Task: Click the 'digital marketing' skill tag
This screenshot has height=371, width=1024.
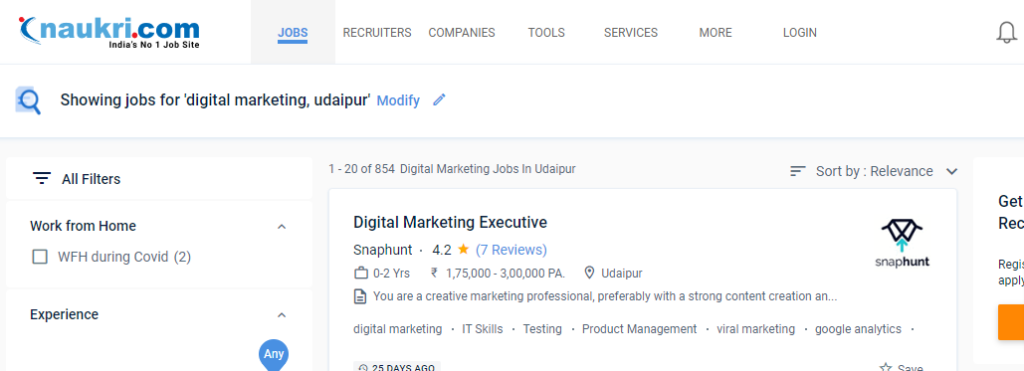Action: tap(398, 329)
